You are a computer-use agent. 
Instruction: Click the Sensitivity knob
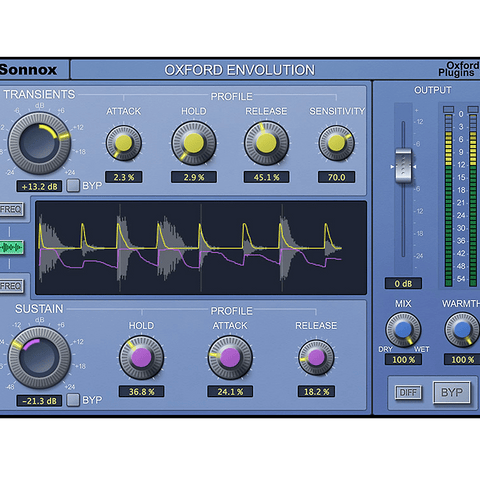coord(336,143)
